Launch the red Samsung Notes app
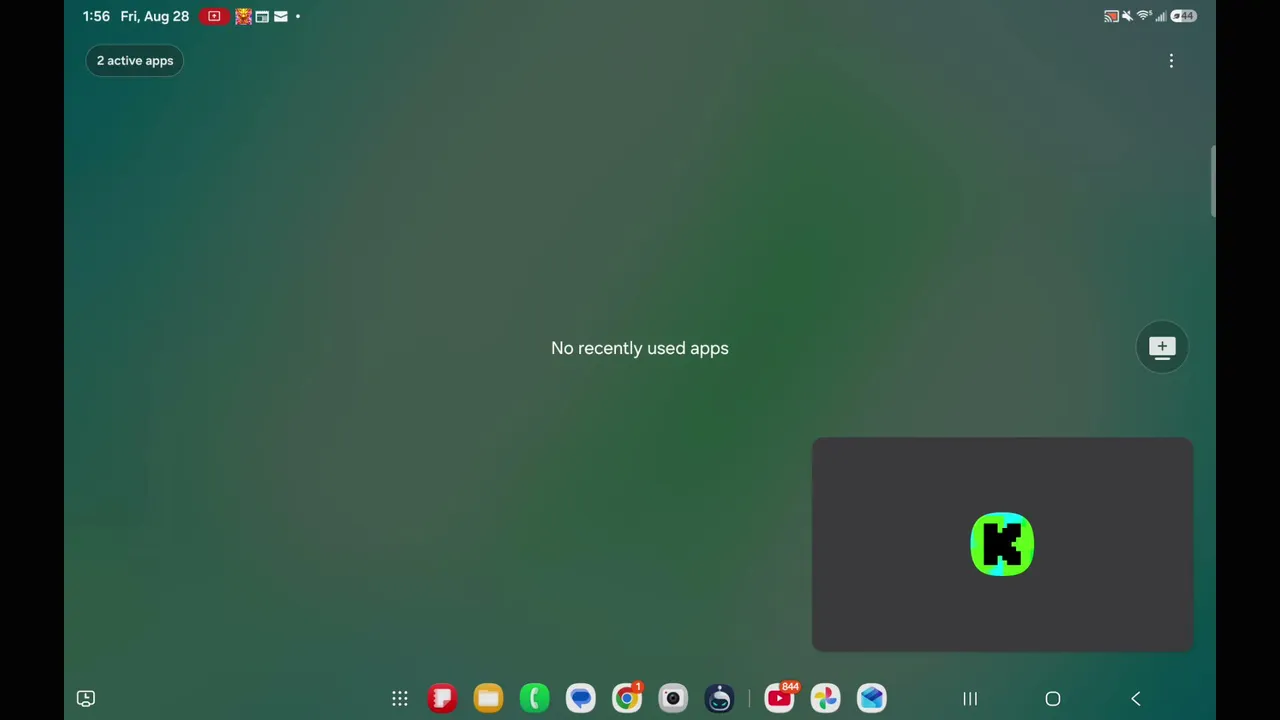Image resolution: width=1280 pixels, height=720 pixels. 442,698
